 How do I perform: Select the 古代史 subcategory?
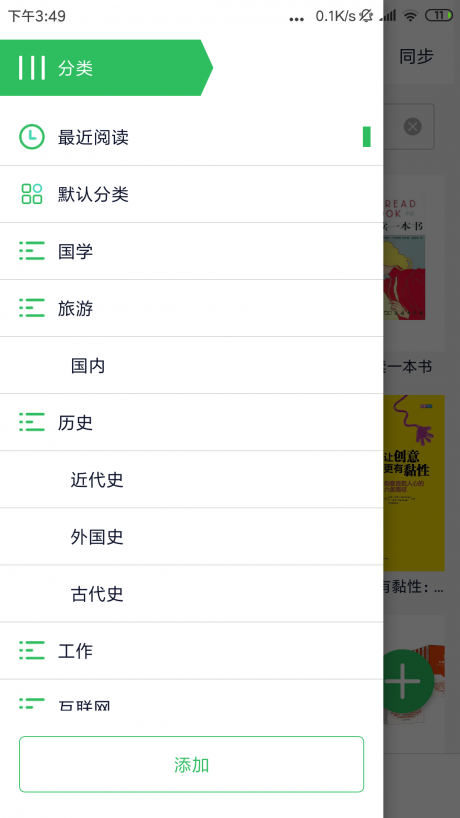(191, 594)
